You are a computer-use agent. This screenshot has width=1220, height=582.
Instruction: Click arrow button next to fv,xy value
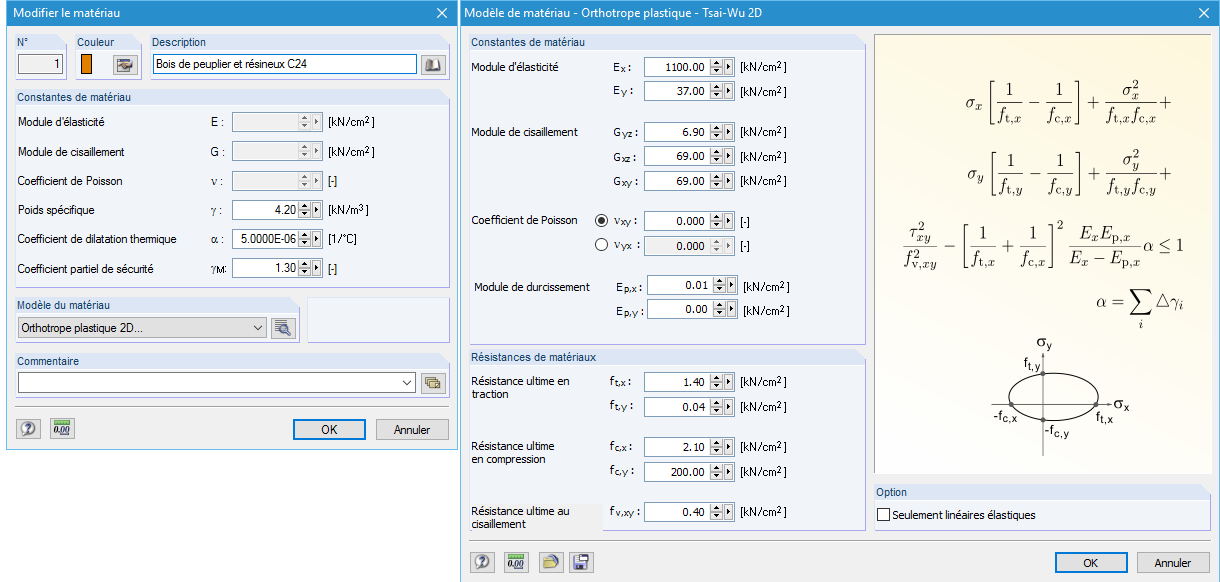(x=729, y=512)
